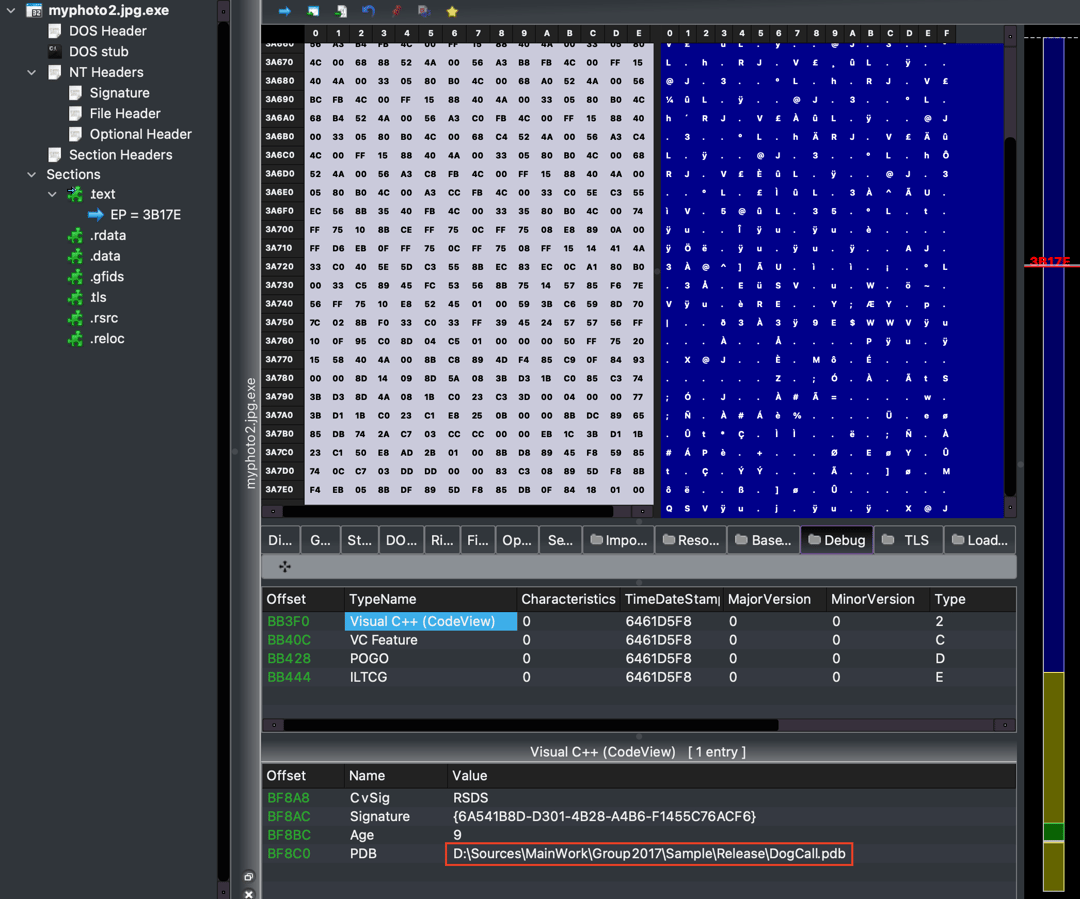Image resolution: width=1080 pixels, height=899 pixels.
Task: Open the Optional Header tree item
Action: [140, 134]
